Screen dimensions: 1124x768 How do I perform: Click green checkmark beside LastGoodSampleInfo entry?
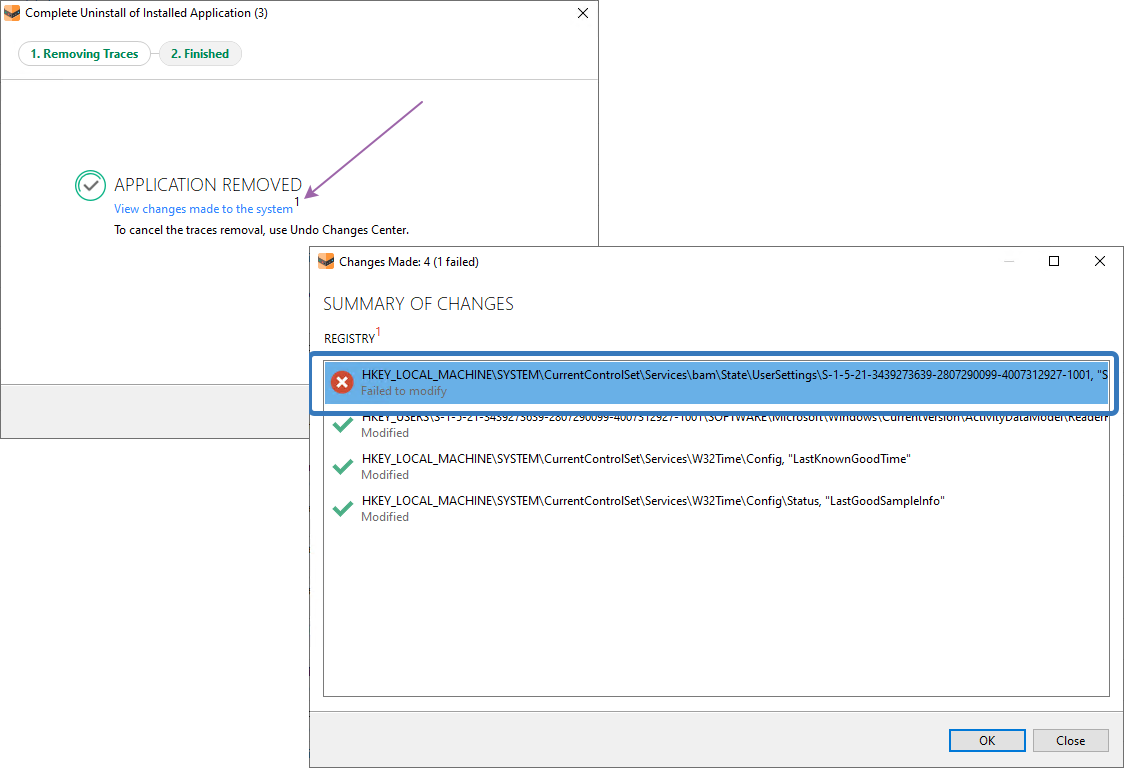pyautogui.click(x=343, y=508)
